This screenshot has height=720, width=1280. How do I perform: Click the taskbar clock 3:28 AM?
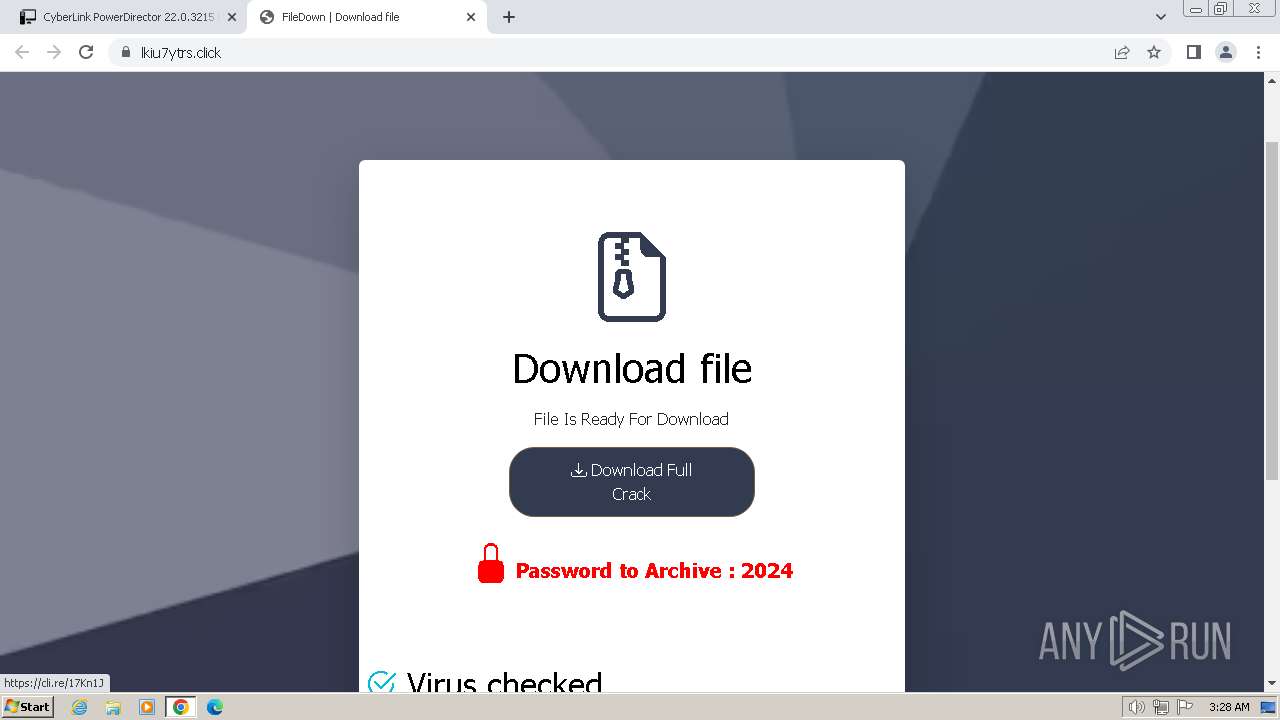(x=1229, y=707)
